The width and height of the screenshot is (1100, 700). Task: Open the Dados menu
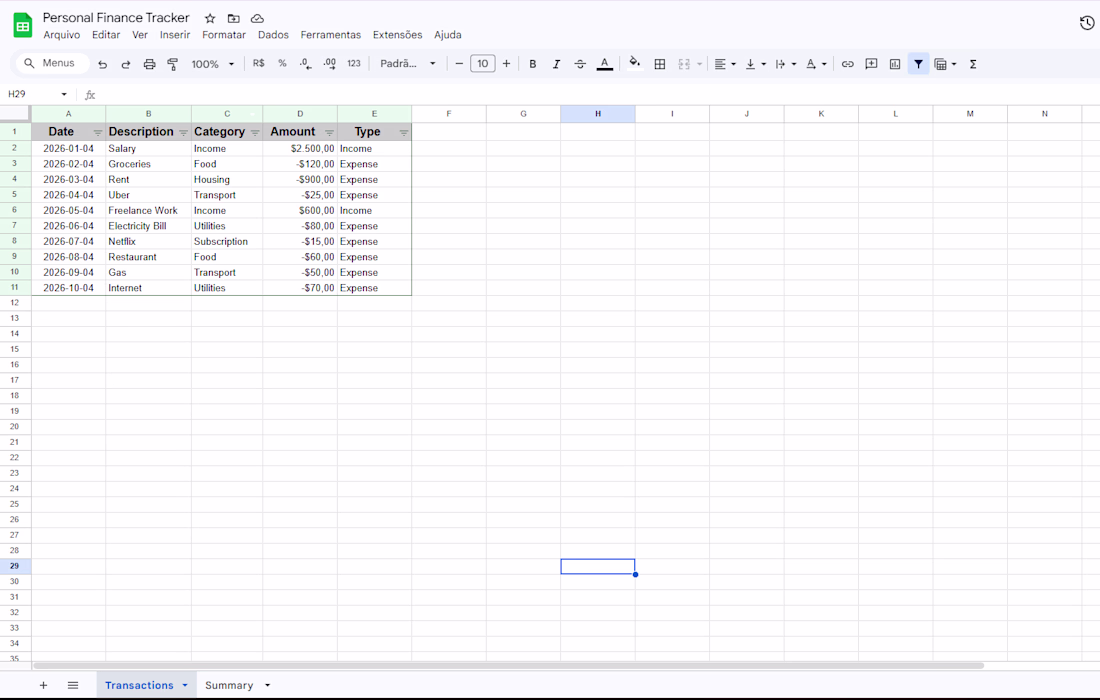point(273,34)
